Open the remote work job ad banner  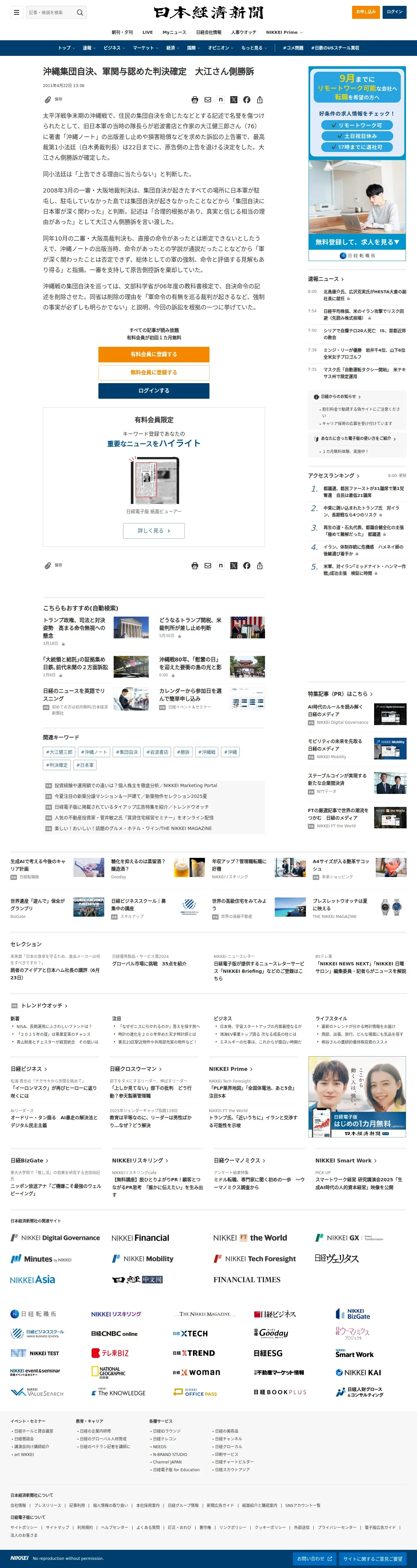(357, 164)
